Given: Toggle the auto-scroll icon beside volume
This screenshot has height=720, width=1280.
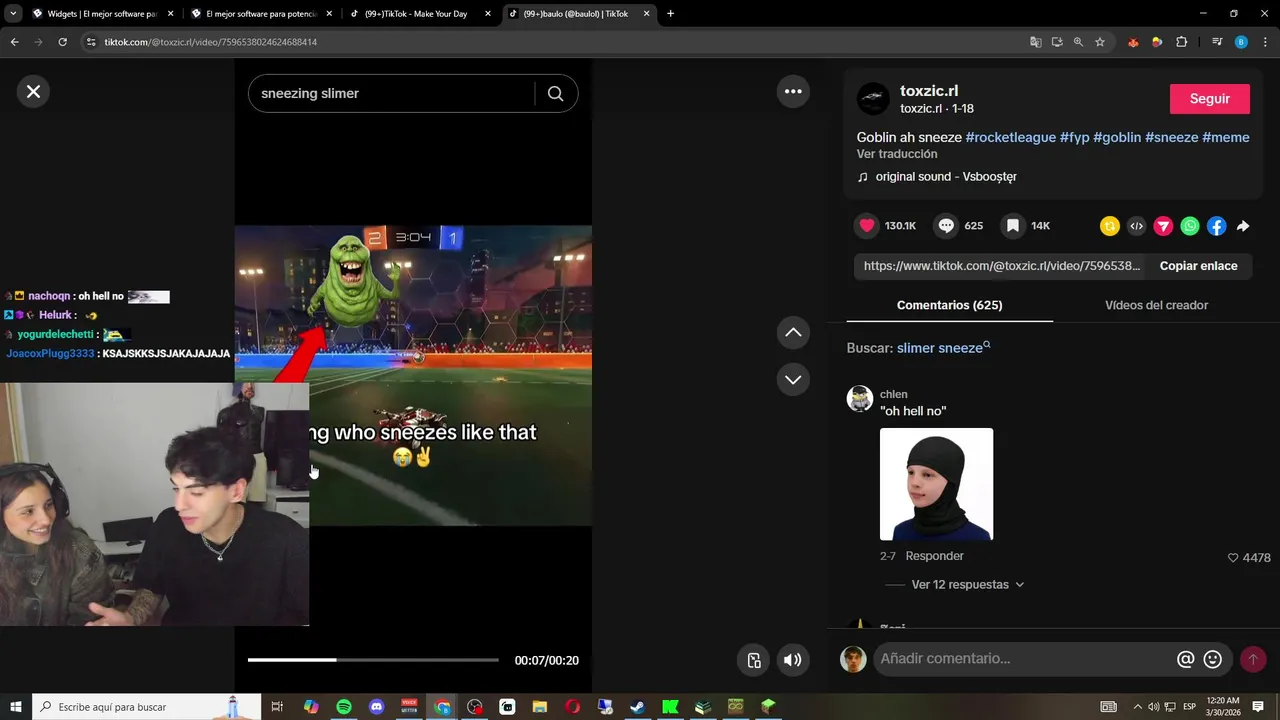Looking at the screenshot, I should point(754,660).
